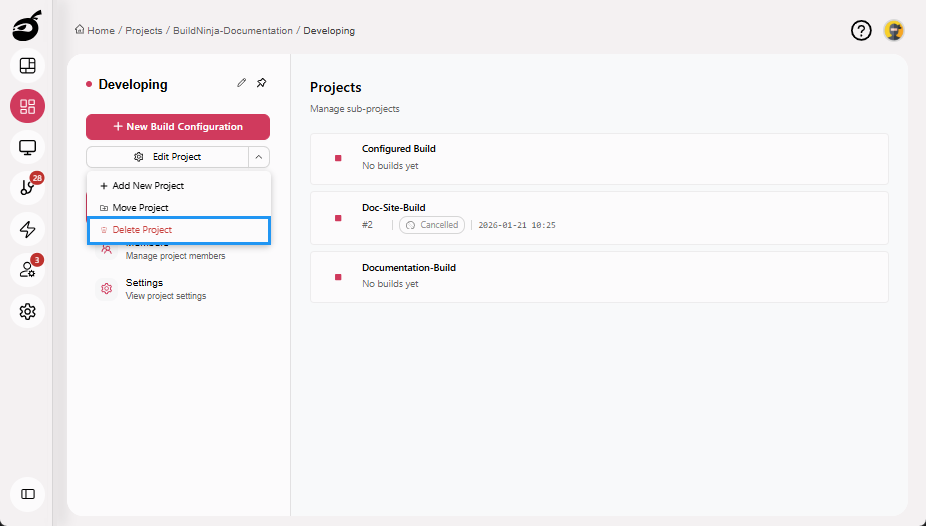The image size is (926, 526).
Task: Click the Projects heading text
Action: pos(335,87)
